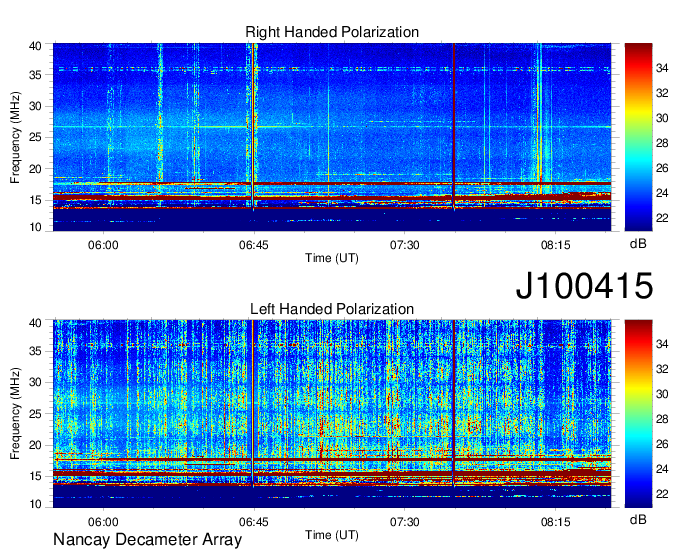Click the 28 dB tick on Right Handed colorbar
Image resolution: width=680 pixels, height=552 pixels.
click(662, 143)
